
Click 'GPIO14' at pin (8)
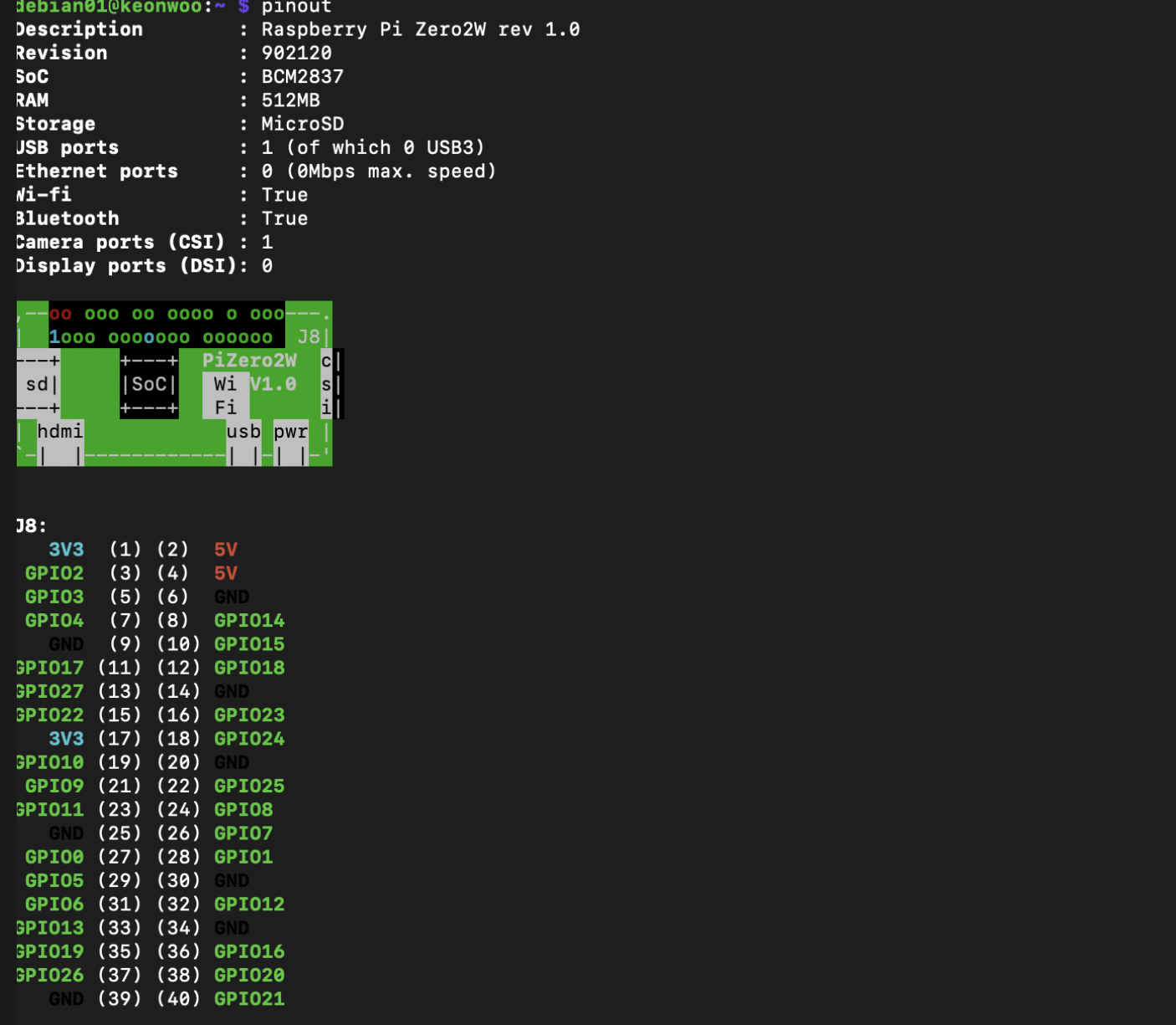(249, 620)
